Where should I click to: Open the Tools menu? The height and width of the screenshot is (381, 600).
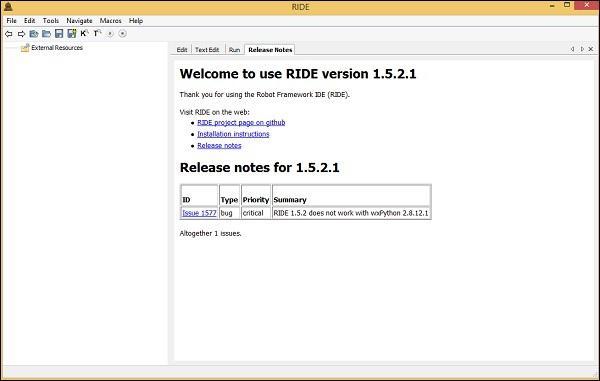51,21
